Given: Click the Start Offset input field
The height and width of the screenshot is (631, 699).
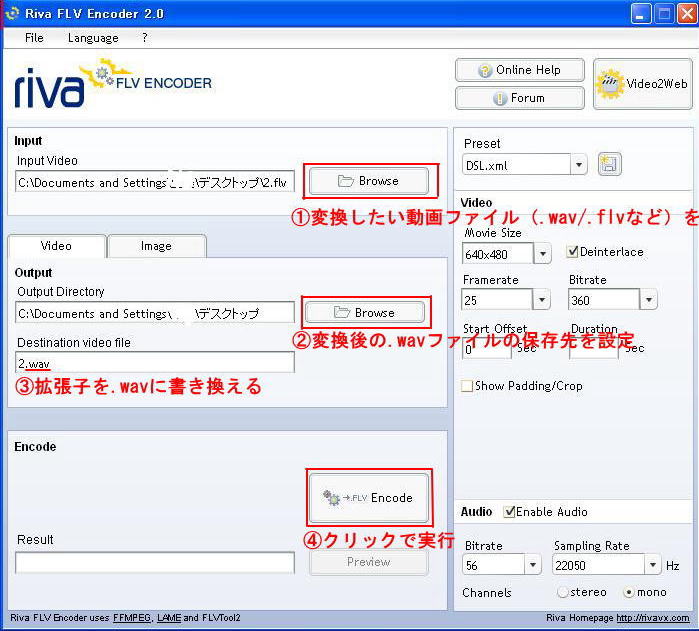Looking at the screenshot, I should pyautogui.click(x=487, y=348).
